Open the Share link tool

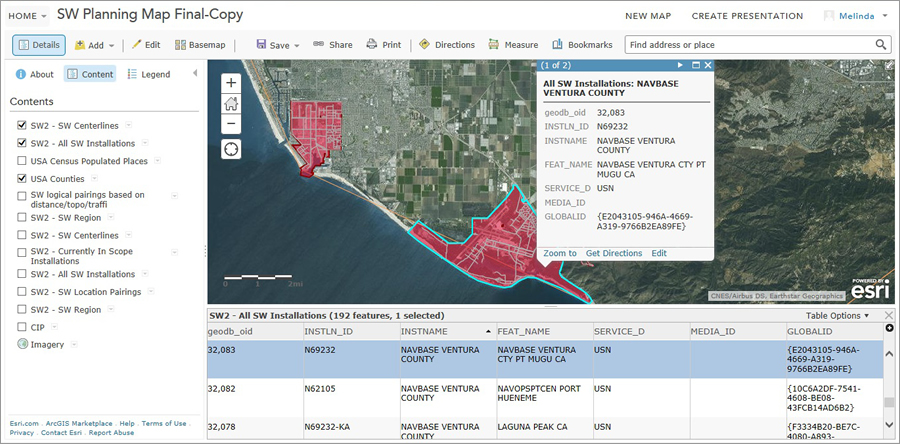point(333,45)
